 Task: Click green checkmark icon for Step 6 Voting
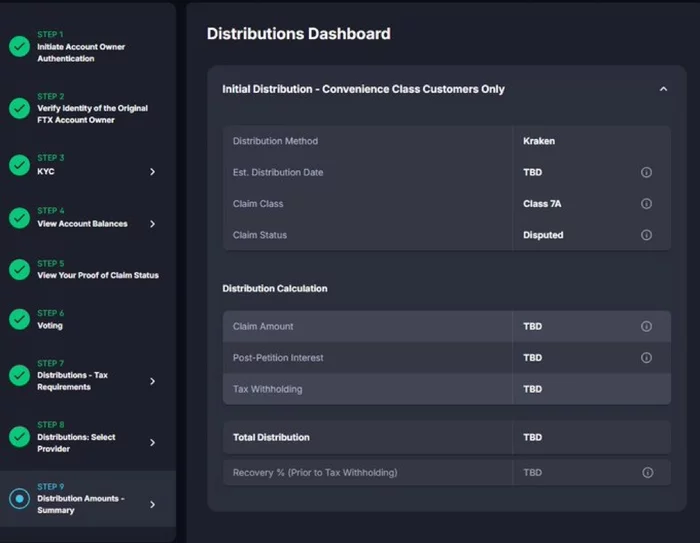coord(19,320)
